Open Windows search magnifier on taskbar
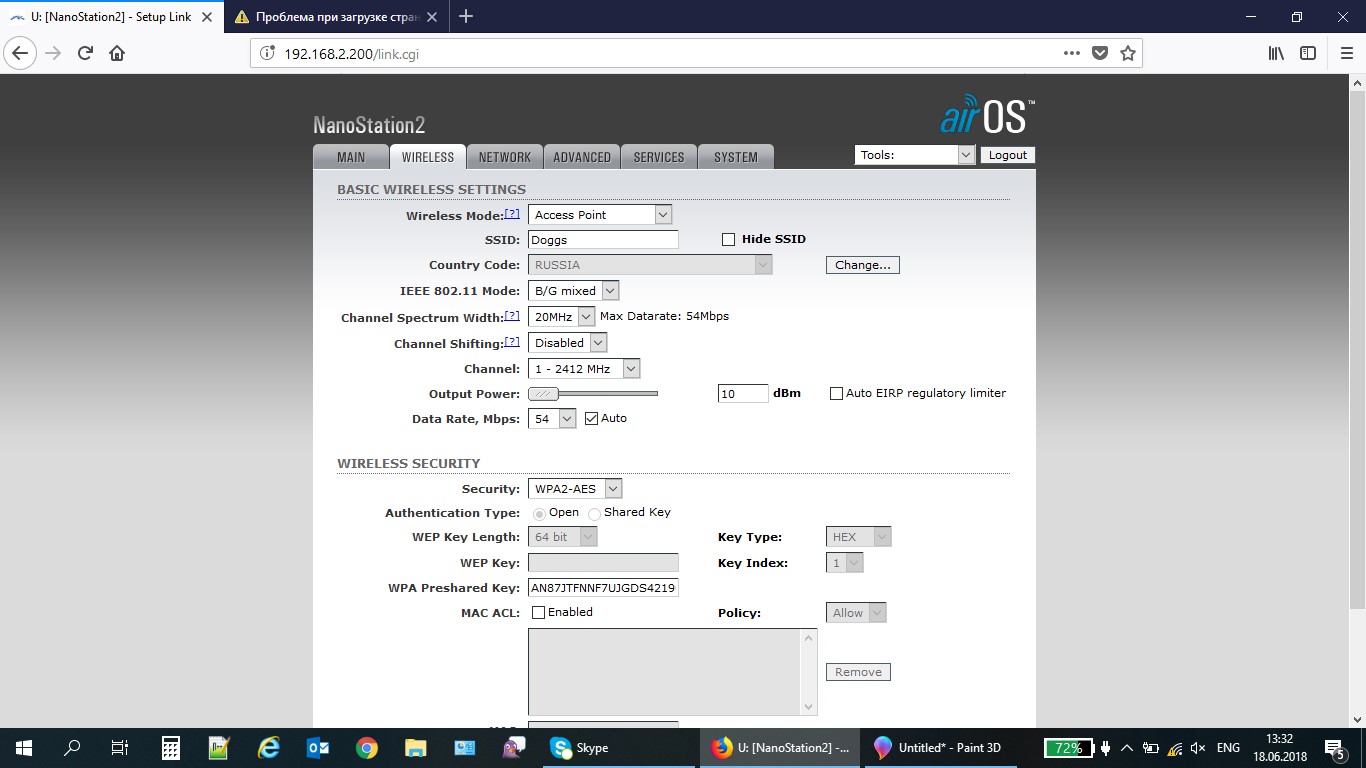Screen dimensions: 1366x768 [x=72, y=747]
